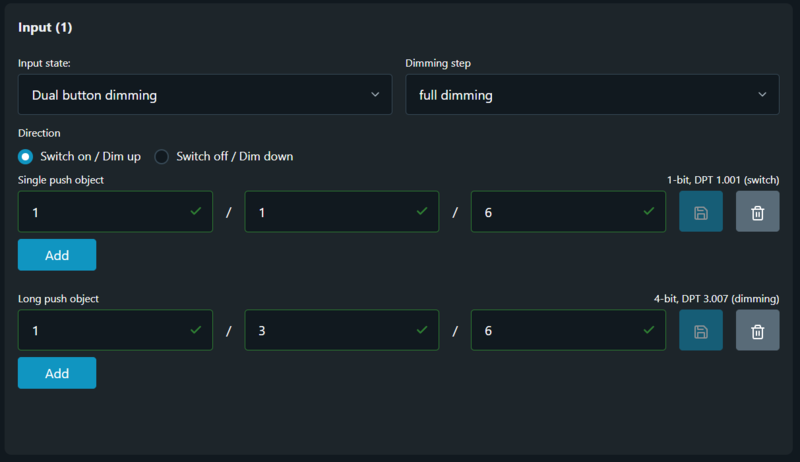Open the Dimming step dropdown
The width and height of the screenshot is (800, 462).
point(592,95)
